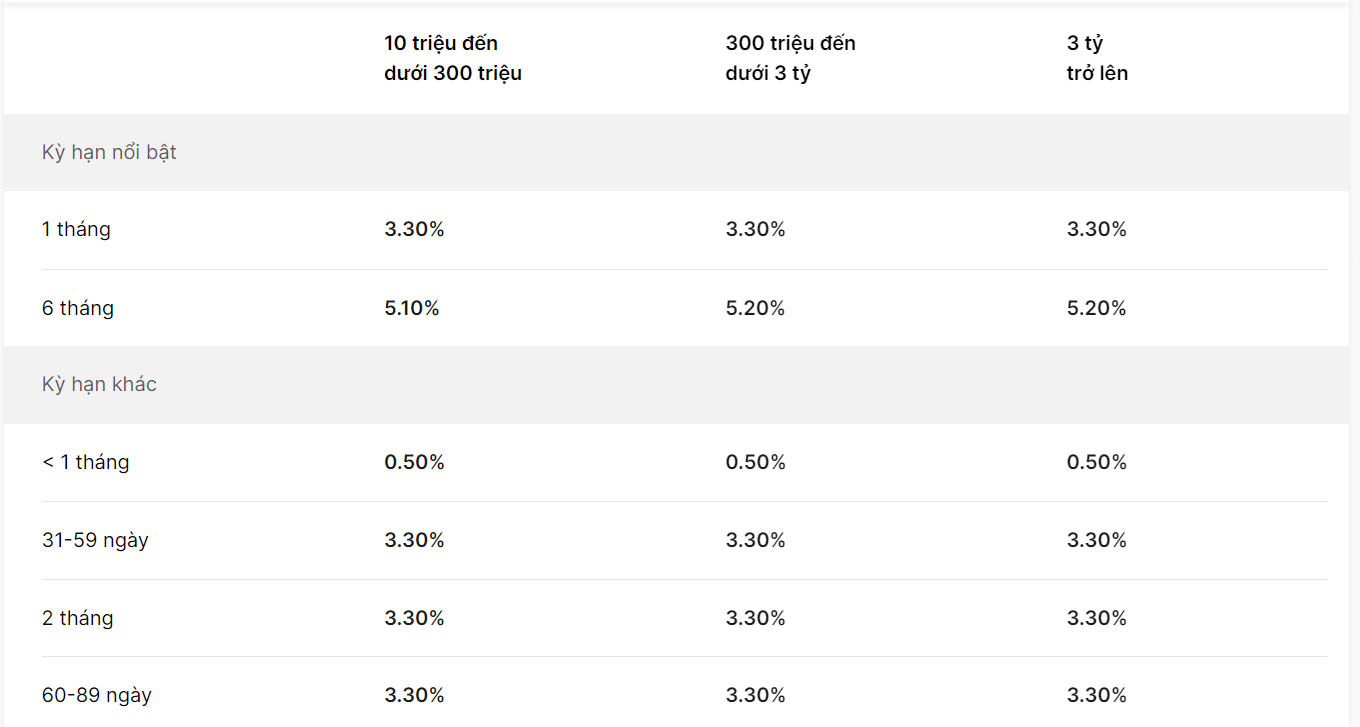Click the '31-59 ngày' term label
Viewport: 1360px width, 727px height.
pos(95,540)
